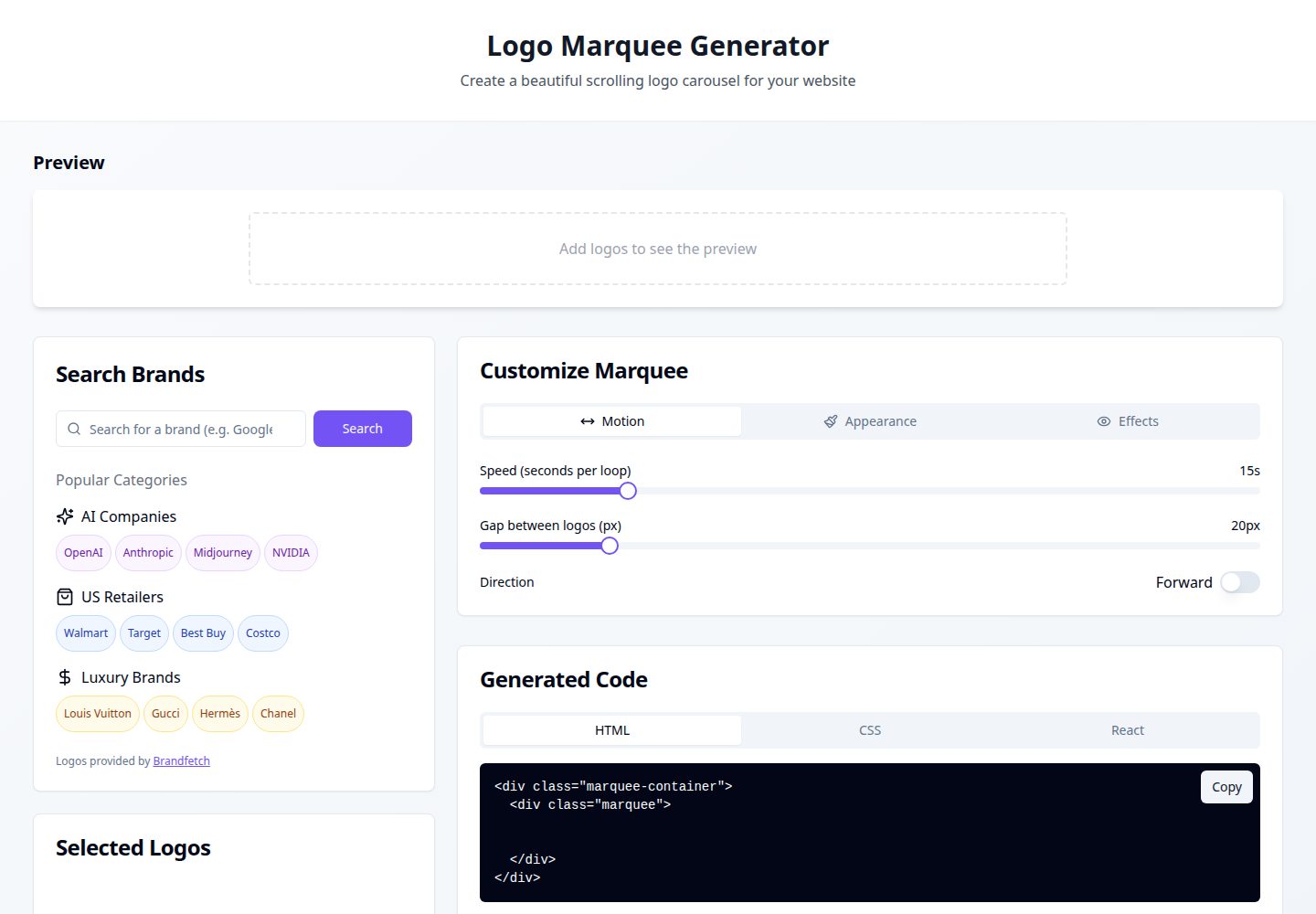Click the Forward direction label
The width and height of the screenshot is (1316, 914).
(x=1184, y=582)
